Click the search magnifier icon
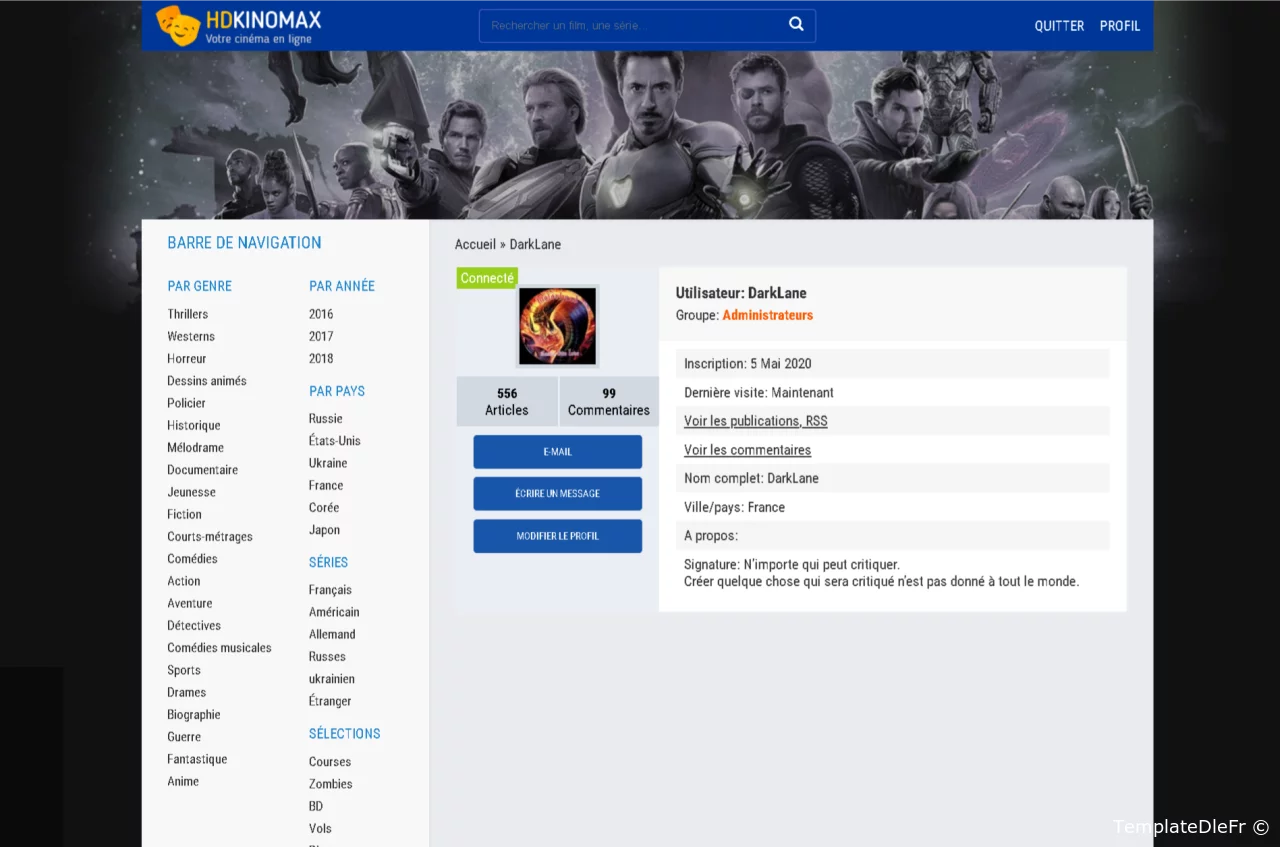Viewport: 1280px width, 847px height. point(796,25)
